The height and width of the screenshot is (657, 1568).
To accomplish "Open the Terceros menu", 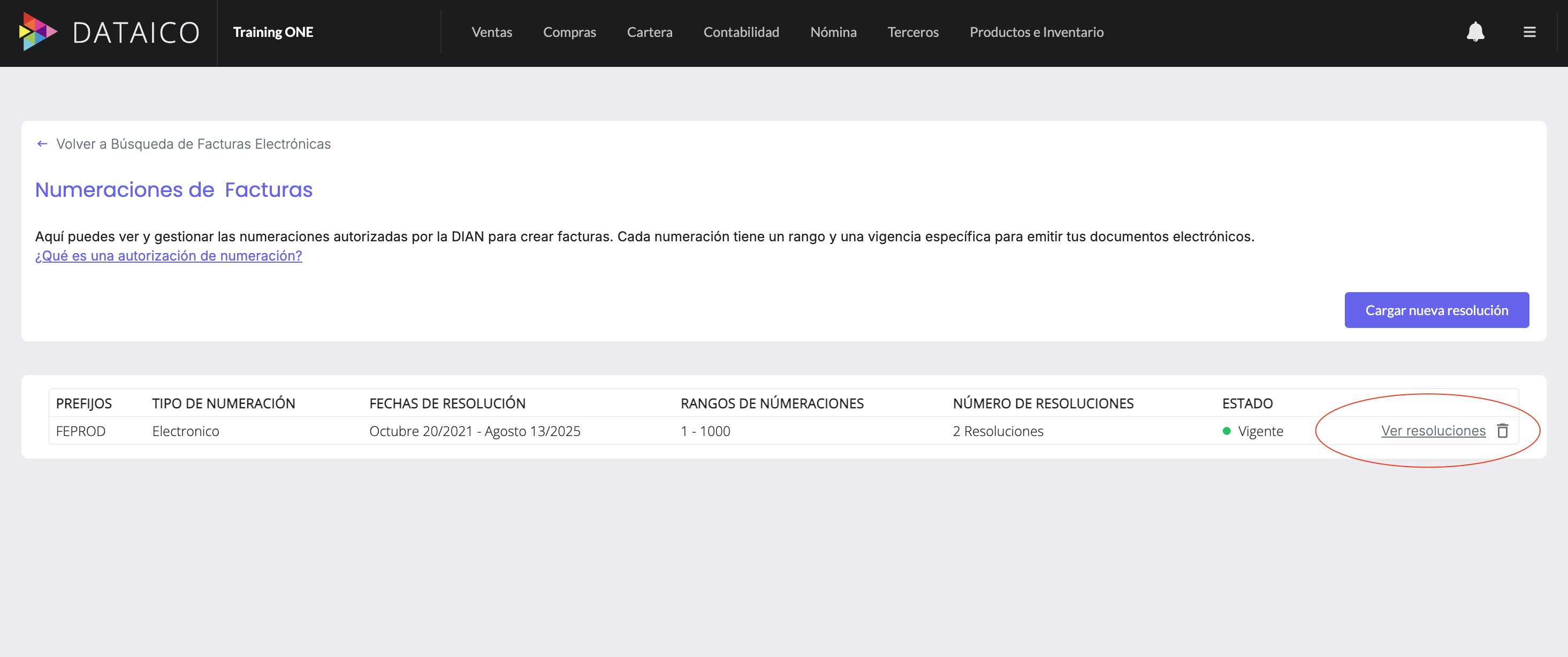I will (x=912, y=32).
